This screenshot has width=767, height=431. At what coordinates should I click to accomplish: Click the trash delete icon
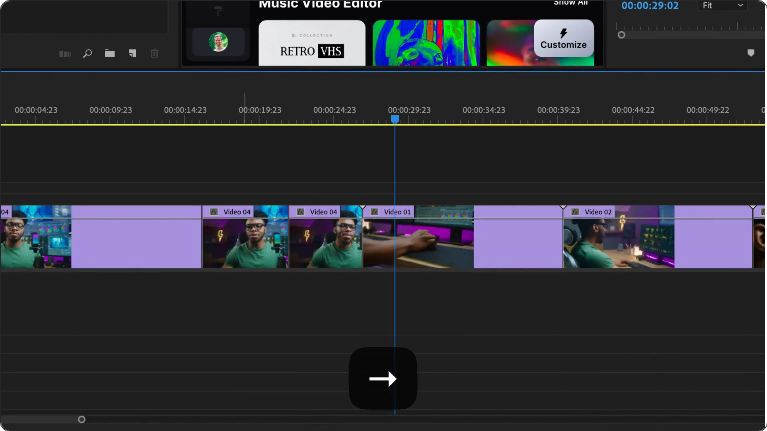pos(154,53)
